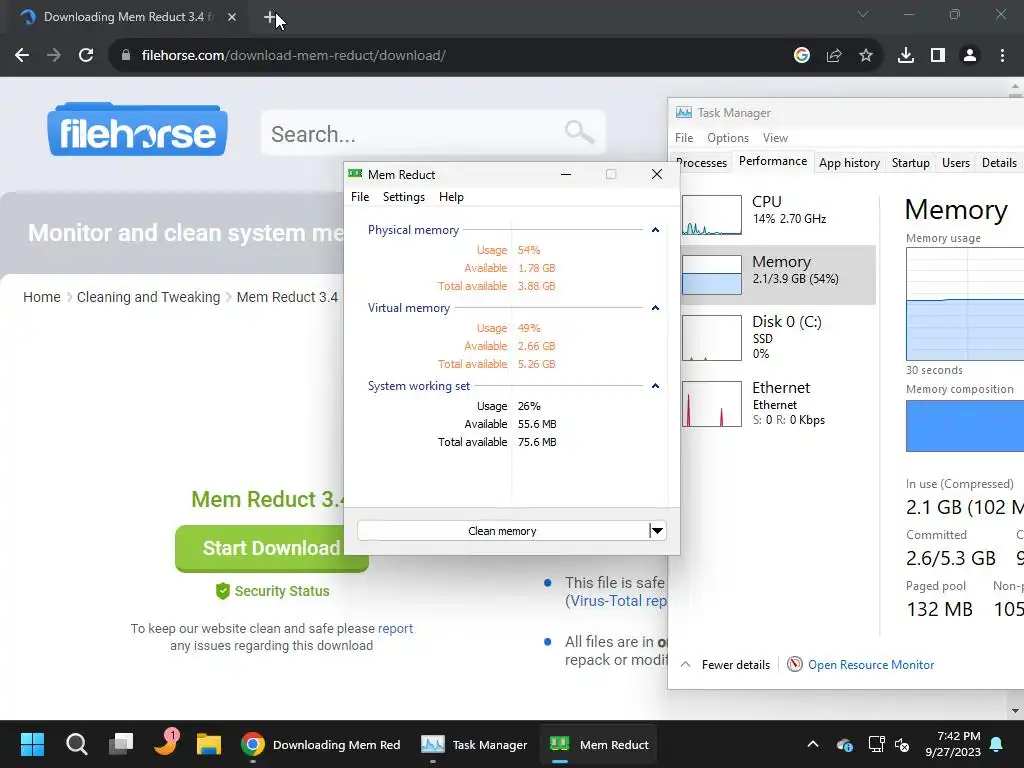
Task: Focus the filehorse Search field
Action: click(432, 133)
